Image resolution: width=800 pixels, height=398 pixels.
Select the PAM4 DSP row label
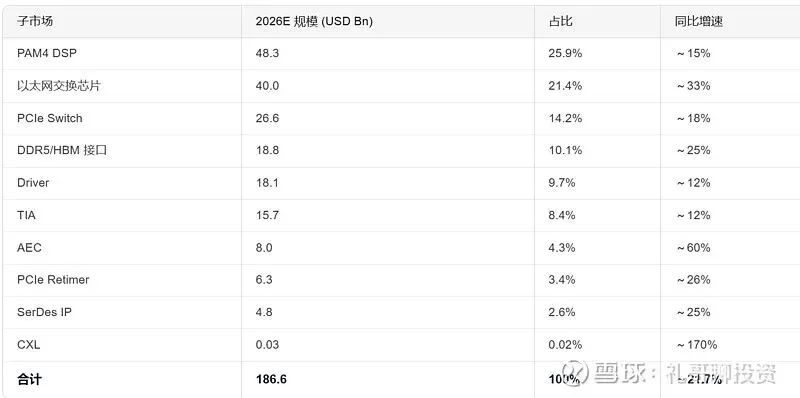(x=47, y=53)
